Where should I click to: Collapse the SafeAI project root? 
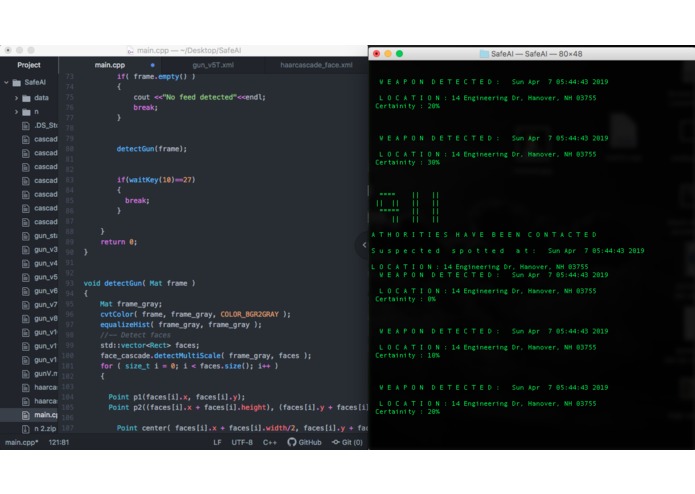point(6,82)
